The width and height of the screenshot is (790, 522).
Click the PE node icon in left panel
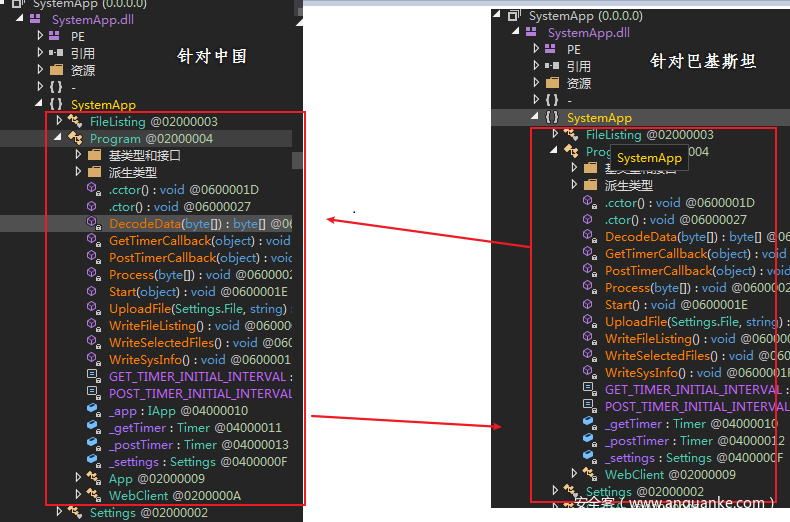(x=55, y=36)
